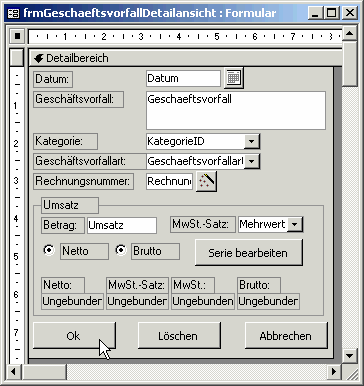Click the Löschen button

179,336
